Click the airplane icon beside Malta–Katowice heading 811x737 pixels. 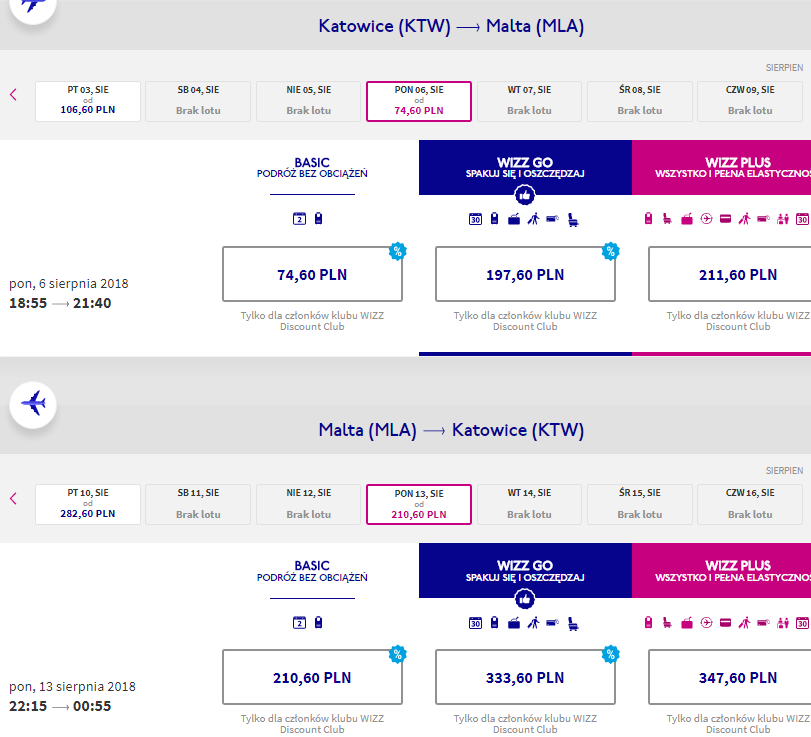pos(33,404)
